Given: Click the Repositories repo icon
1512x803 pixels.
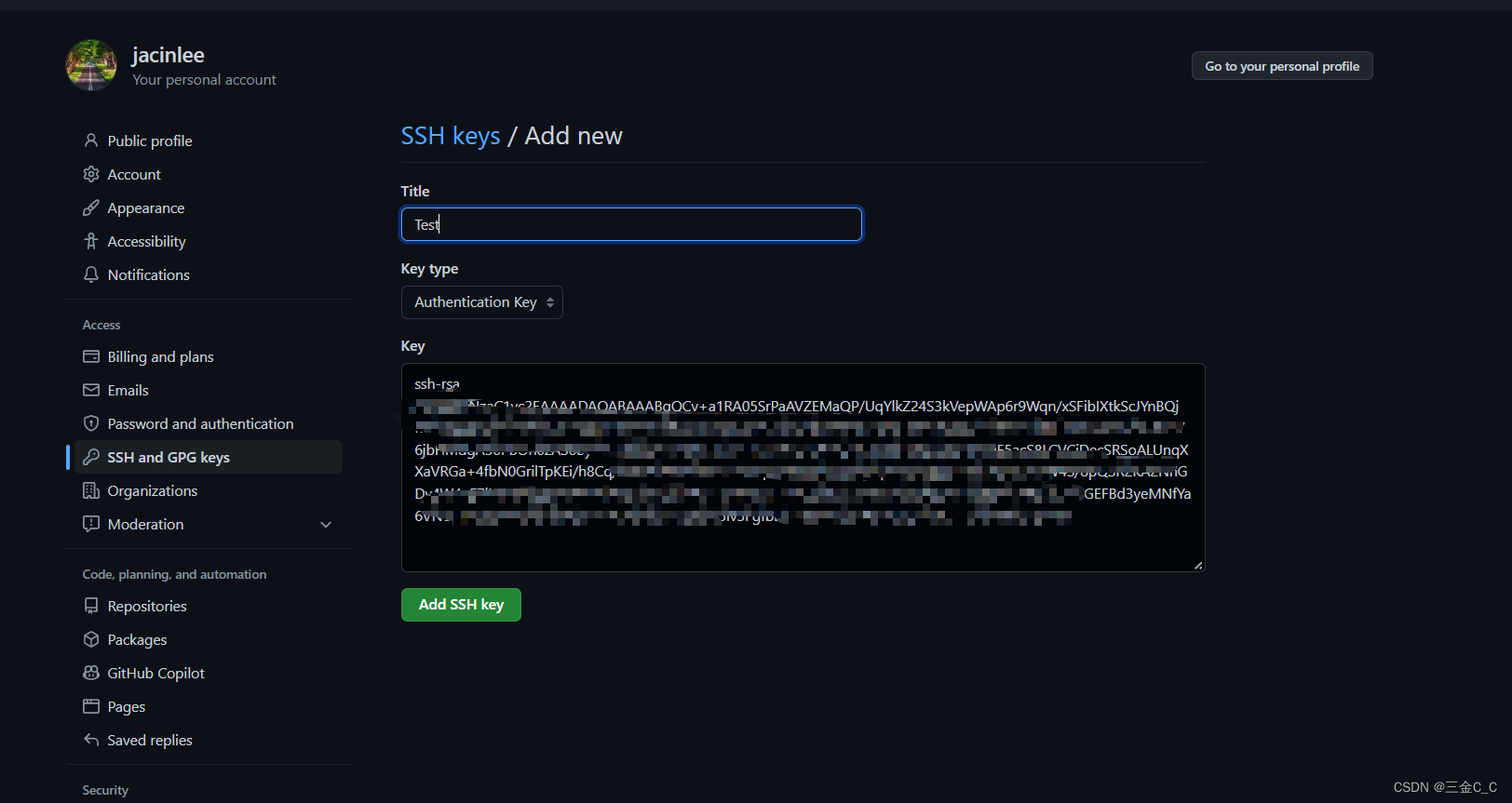Looking at the screenshot, I should [x=91, y=606].
